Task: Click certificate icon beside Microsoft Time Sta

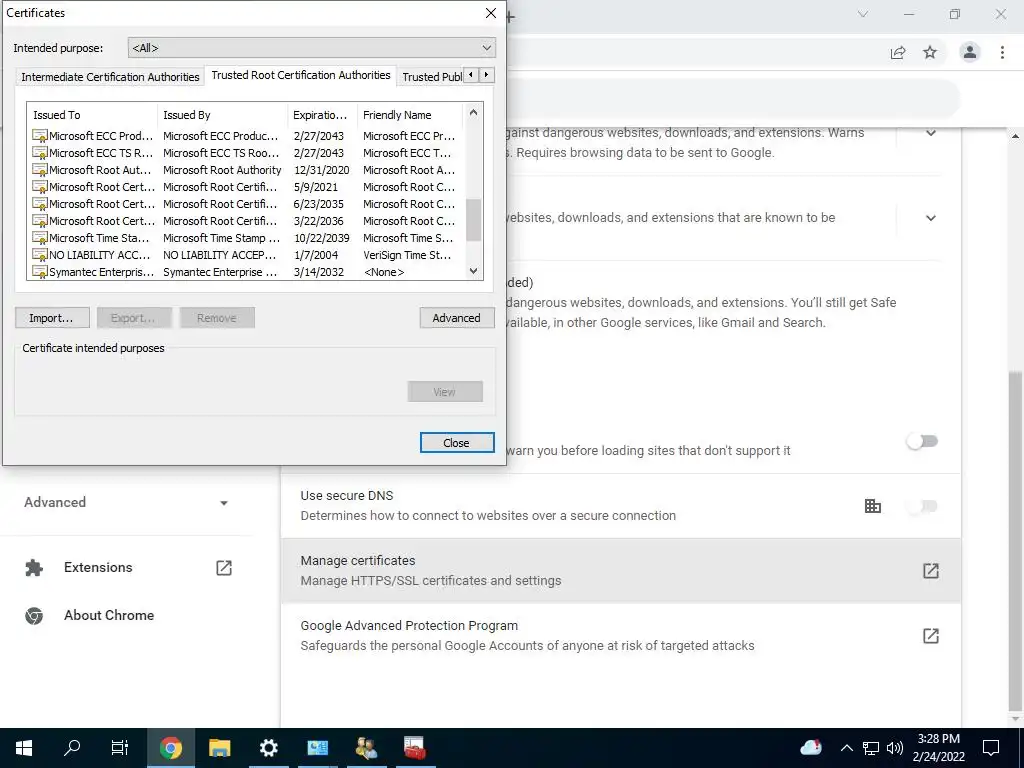Action: (39, 238)
